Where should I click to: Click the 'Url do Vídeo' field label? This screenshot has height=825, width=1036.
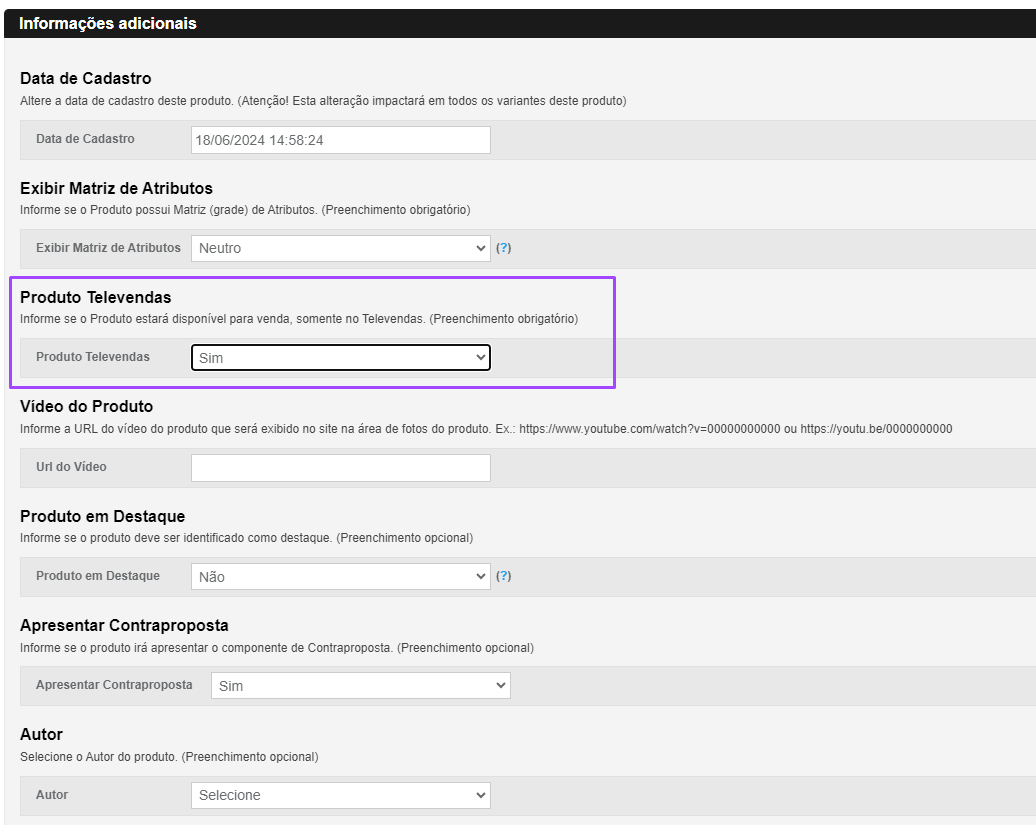71,467
